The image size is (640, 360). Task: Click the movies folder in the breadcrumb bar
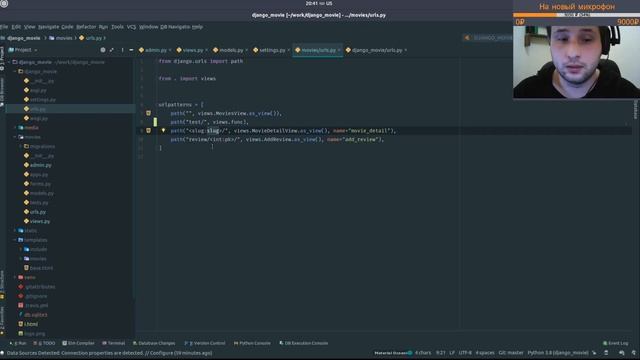(60, 38)
